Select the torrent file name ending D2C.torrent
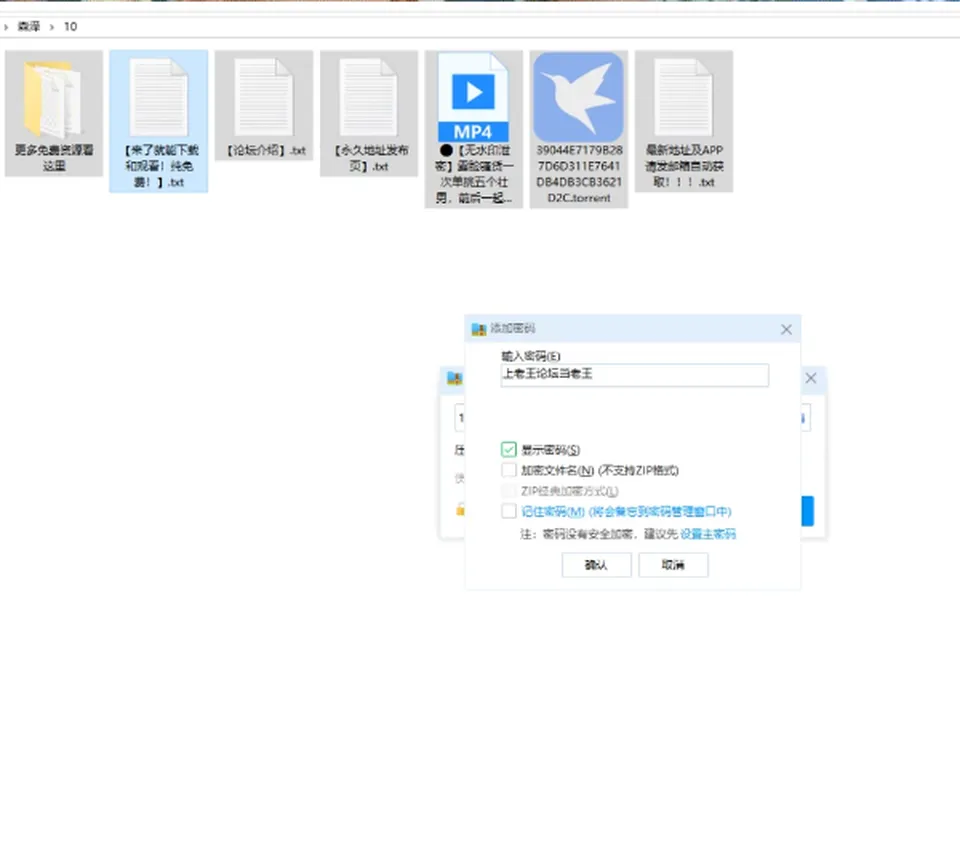This screenshot has width=960, height=845. pos(579,174)
